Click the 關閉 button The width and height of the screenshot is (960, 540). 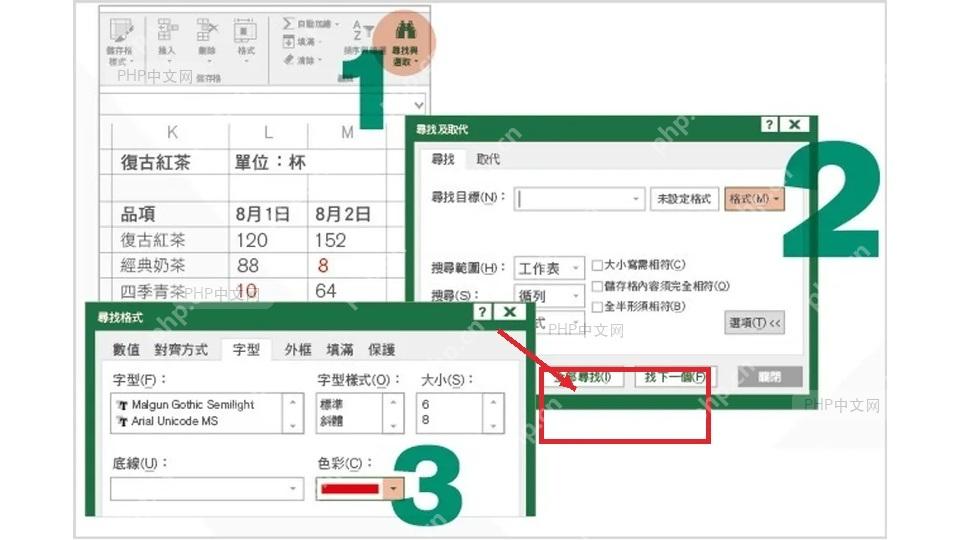pos(770,377)
